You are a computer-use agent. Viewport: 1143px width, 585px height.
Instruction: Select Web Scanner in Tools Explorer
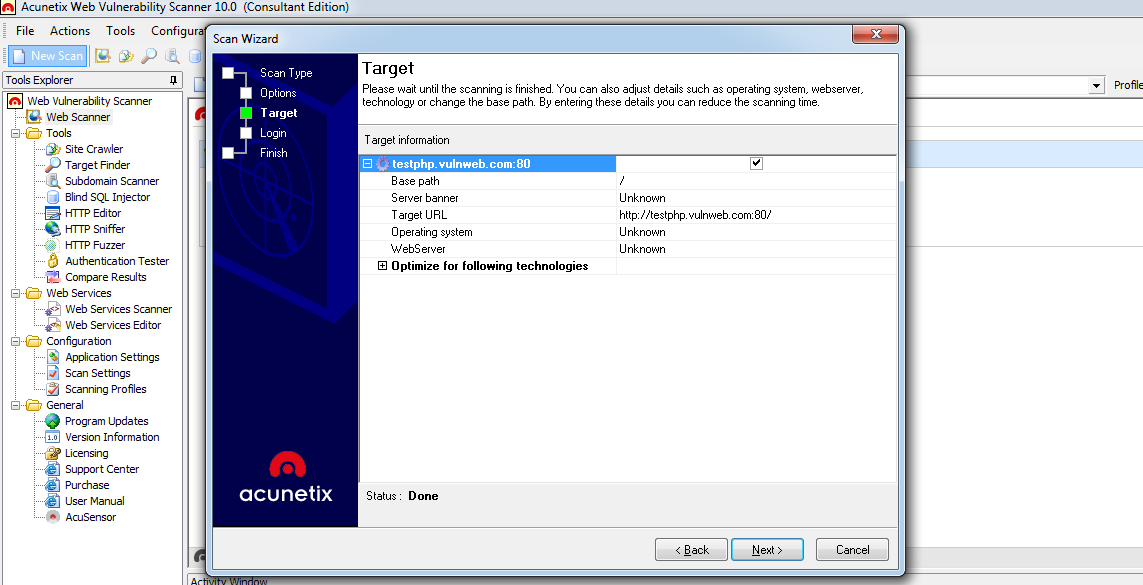point(80,116)
